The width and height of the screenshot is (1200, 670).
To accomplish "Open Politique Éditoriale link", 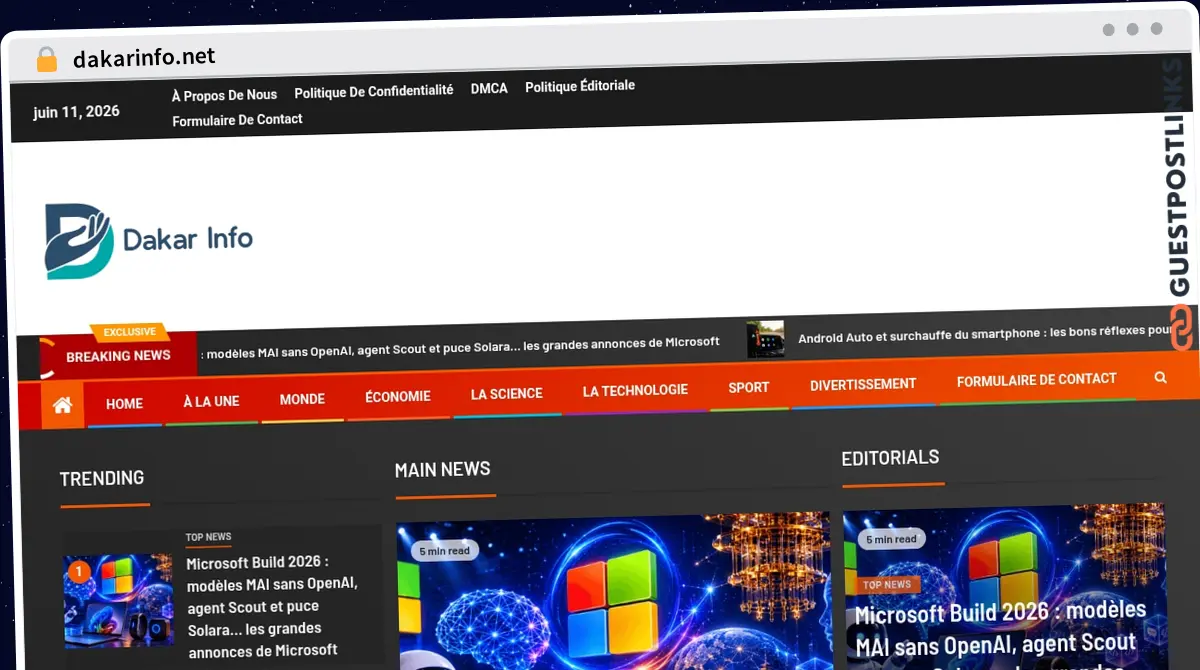I will 580,86.
